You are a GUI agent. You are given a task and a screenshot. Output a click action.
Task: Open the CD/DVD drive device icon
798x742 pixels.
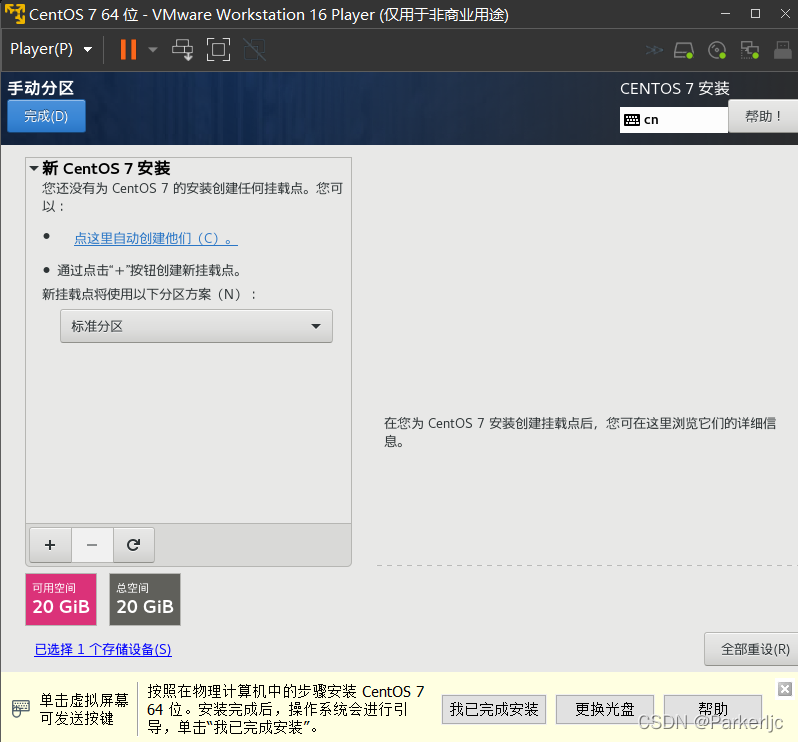click(x=717, y=50)
